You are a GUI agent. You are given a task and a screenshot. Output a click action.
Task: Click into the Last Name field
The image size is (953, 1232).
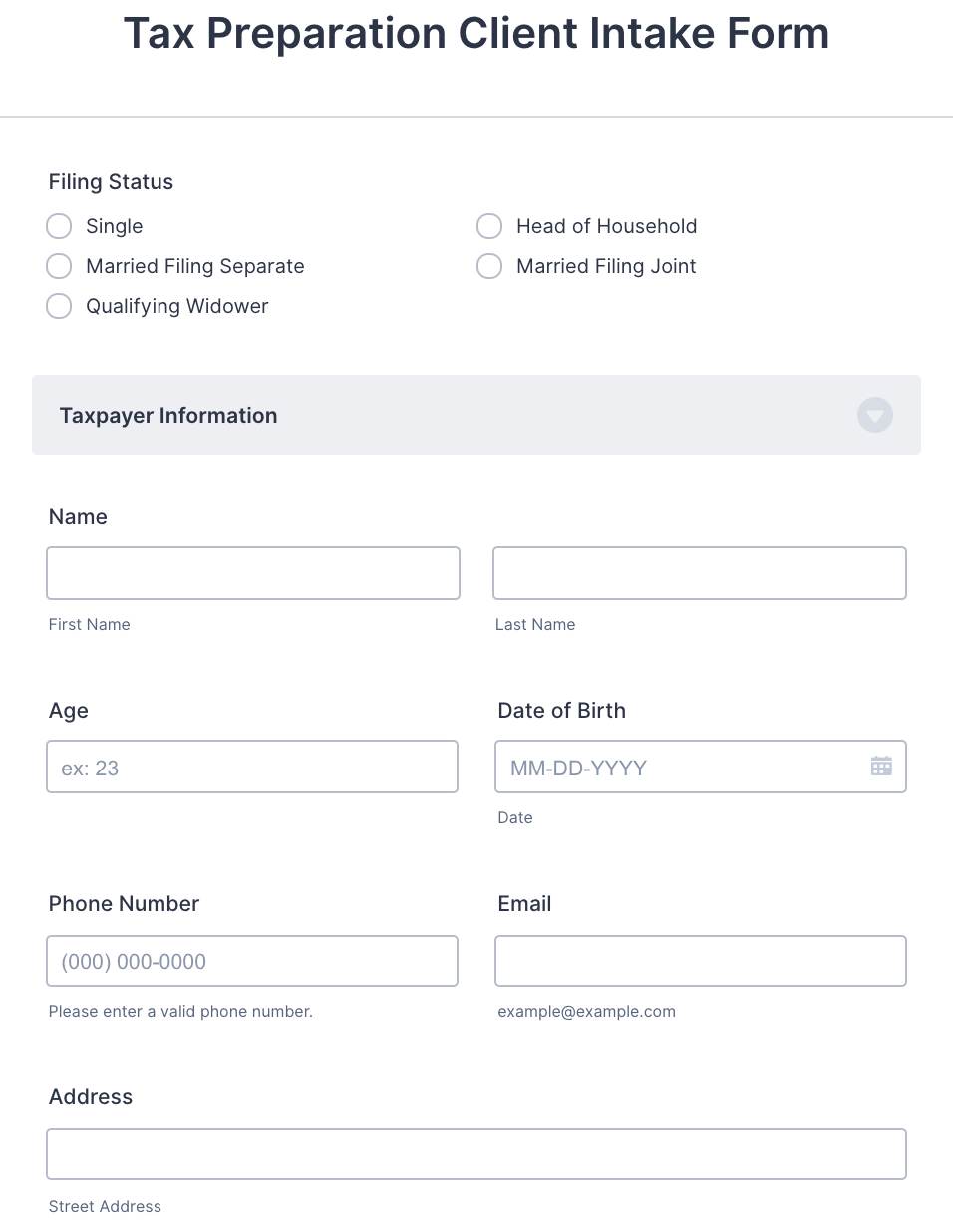pyautogui.click(x=699, y=573)
